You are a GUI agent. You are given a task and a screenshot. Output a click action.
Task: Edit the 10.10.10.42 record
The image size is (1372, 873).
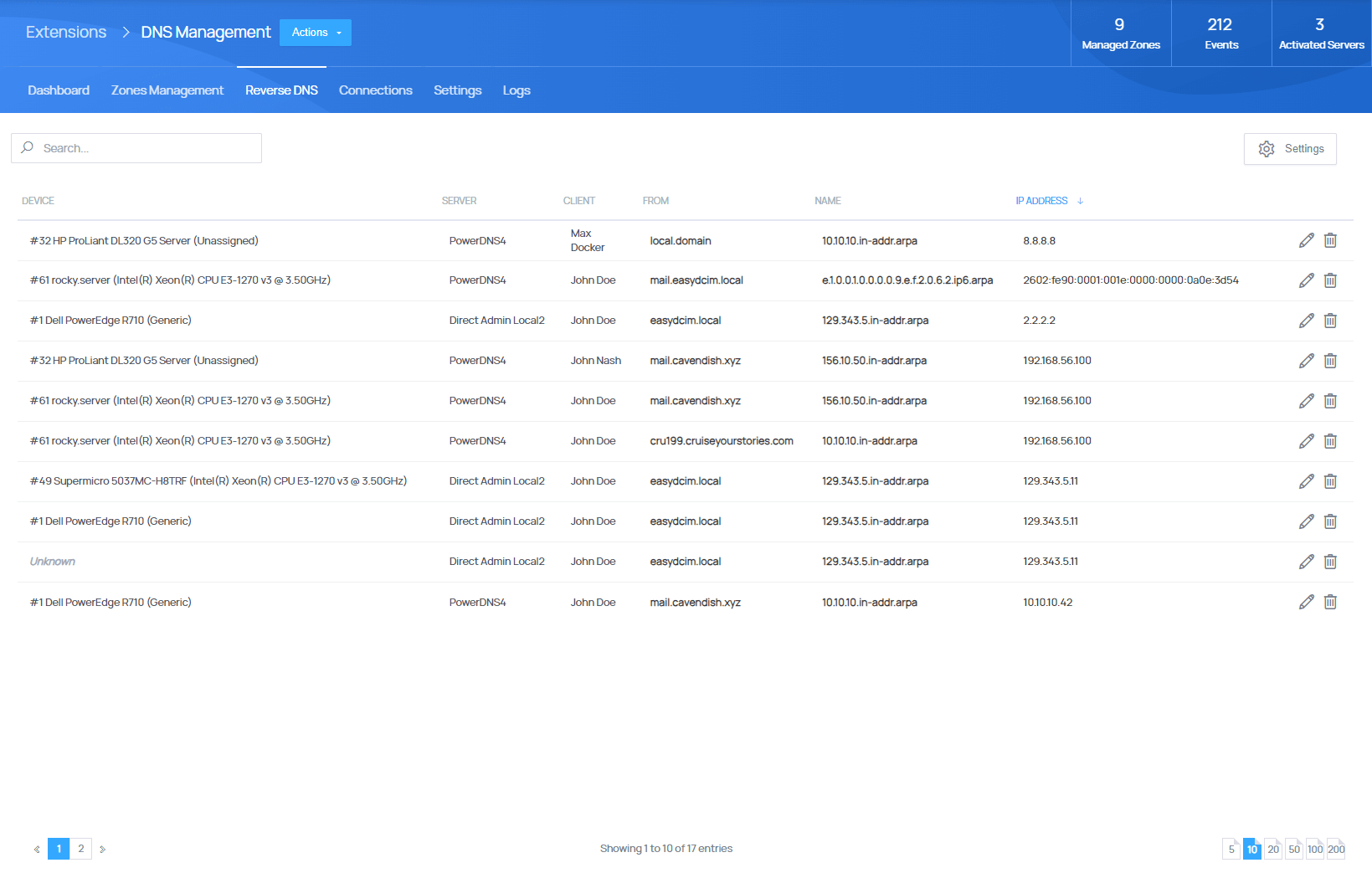coord(1307,602)
